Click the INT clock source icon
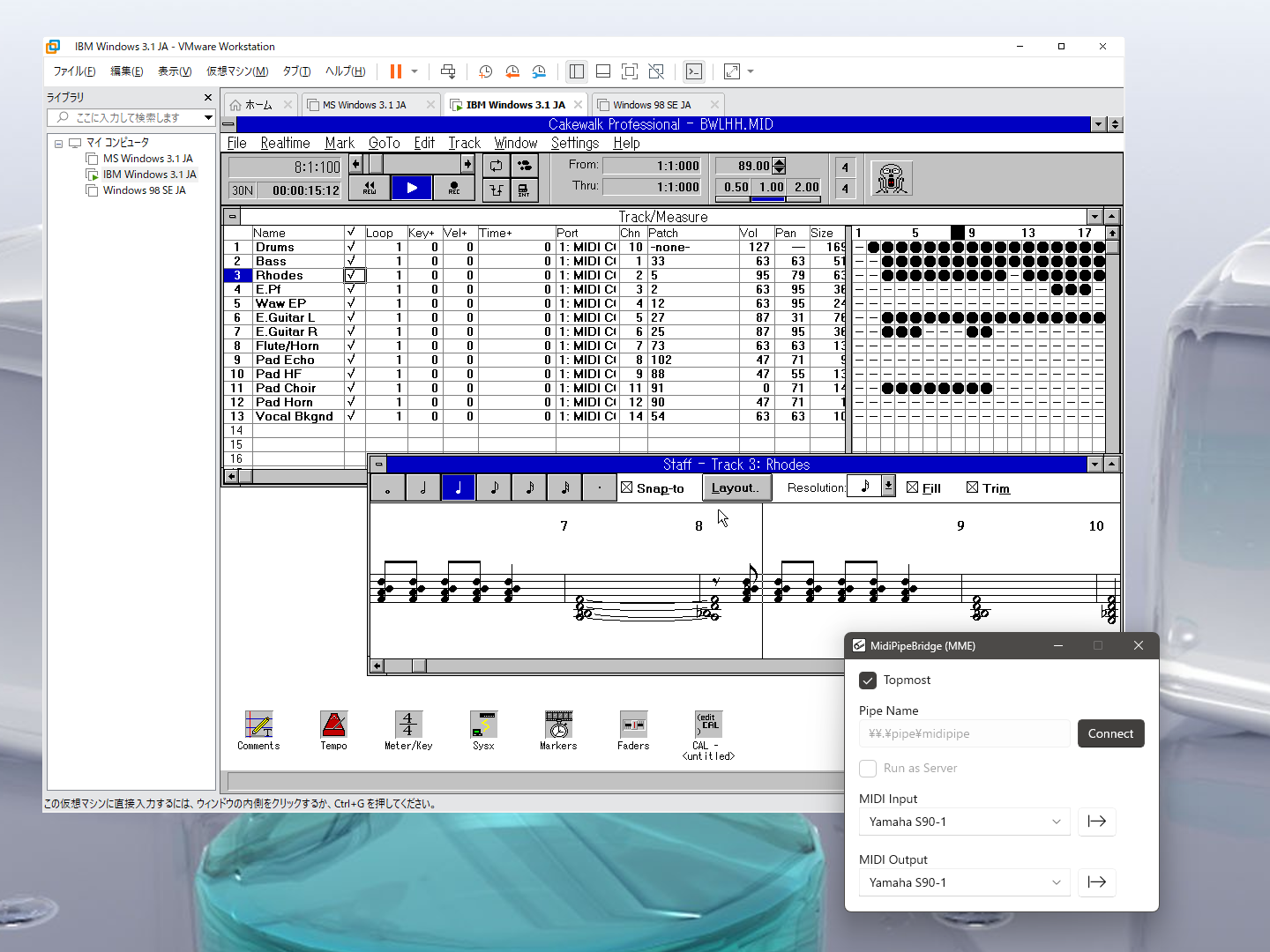Image resolution: width=1270 pixels, height=952 pixels. tap(525, 190)
